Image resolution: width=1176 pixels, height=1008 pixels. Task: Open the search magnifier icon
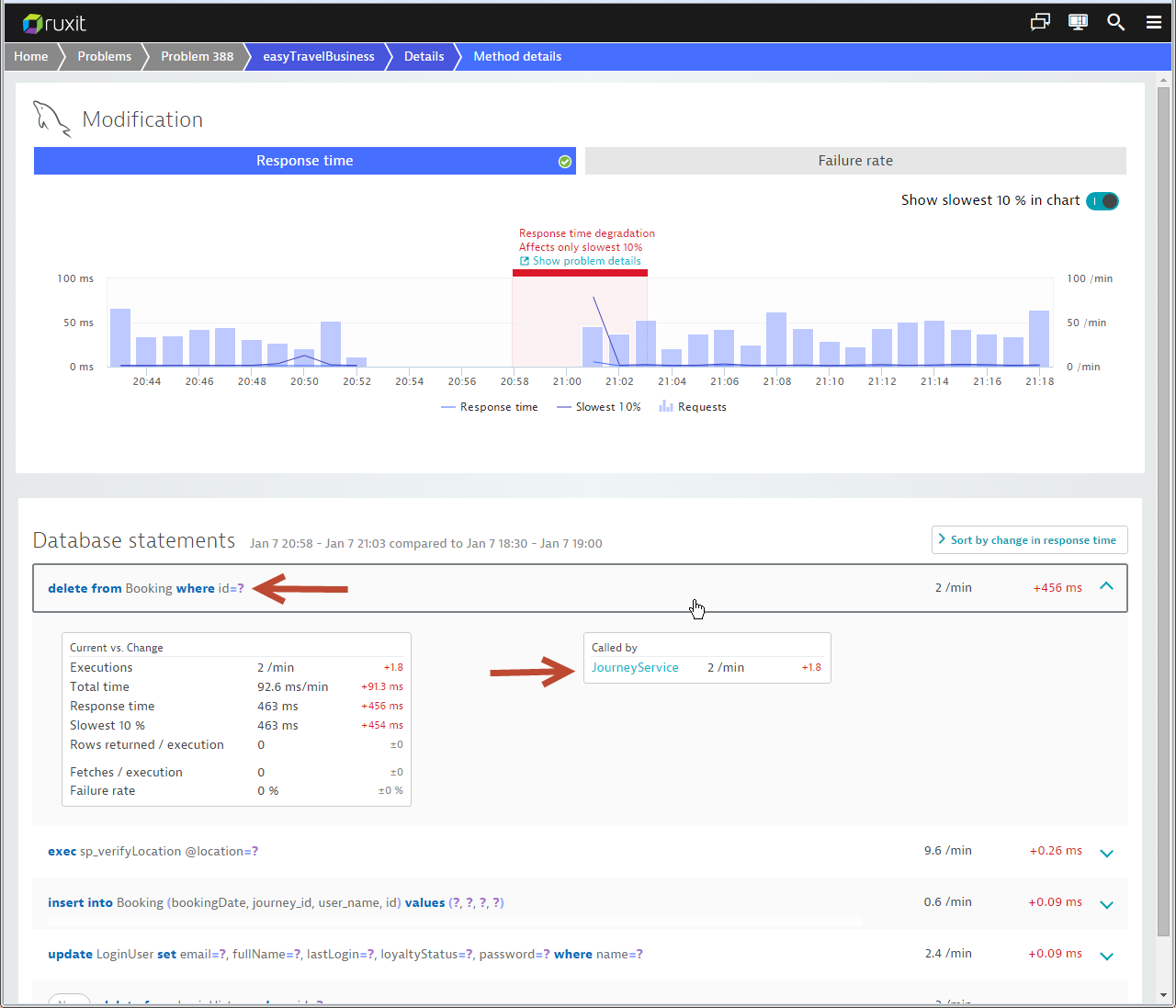click(1115, 22)
